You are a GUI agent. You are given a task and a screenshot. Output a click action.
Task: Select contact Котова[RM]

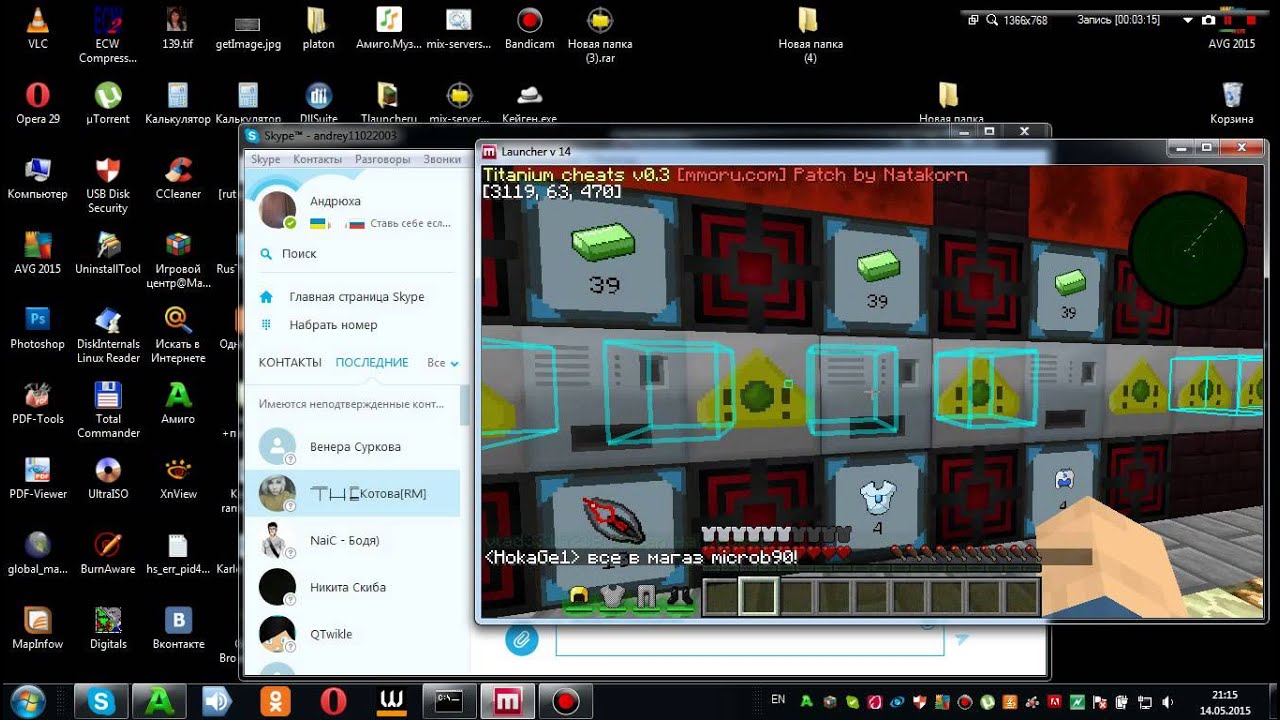(352, 494)
